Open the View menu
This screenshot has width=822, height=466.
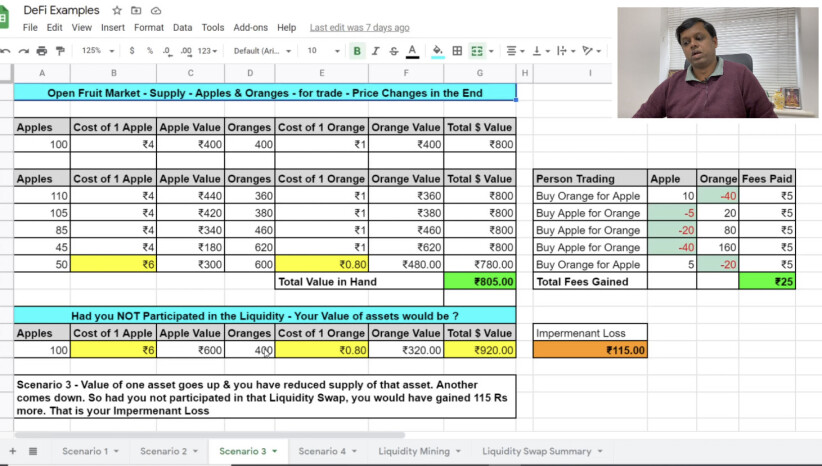pyautogui.click(x=82, y=27)
